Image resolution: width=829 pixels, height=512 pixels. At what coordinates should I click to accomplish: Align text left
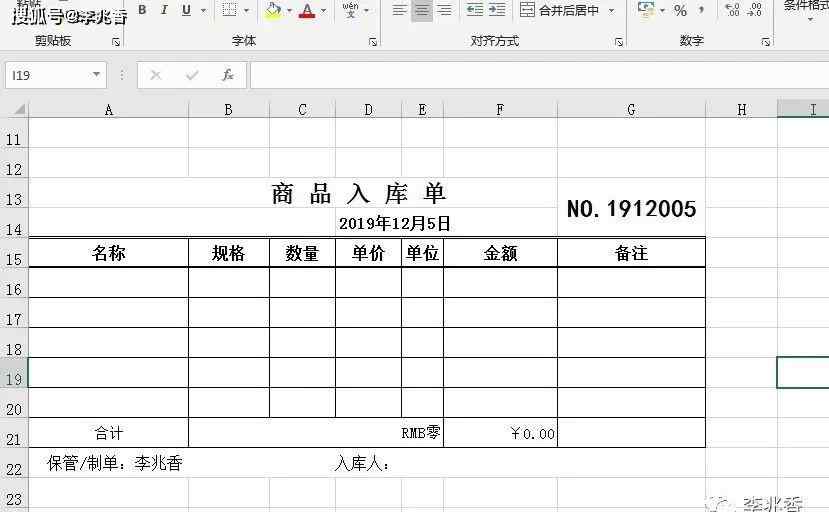(x=400, y=10)
